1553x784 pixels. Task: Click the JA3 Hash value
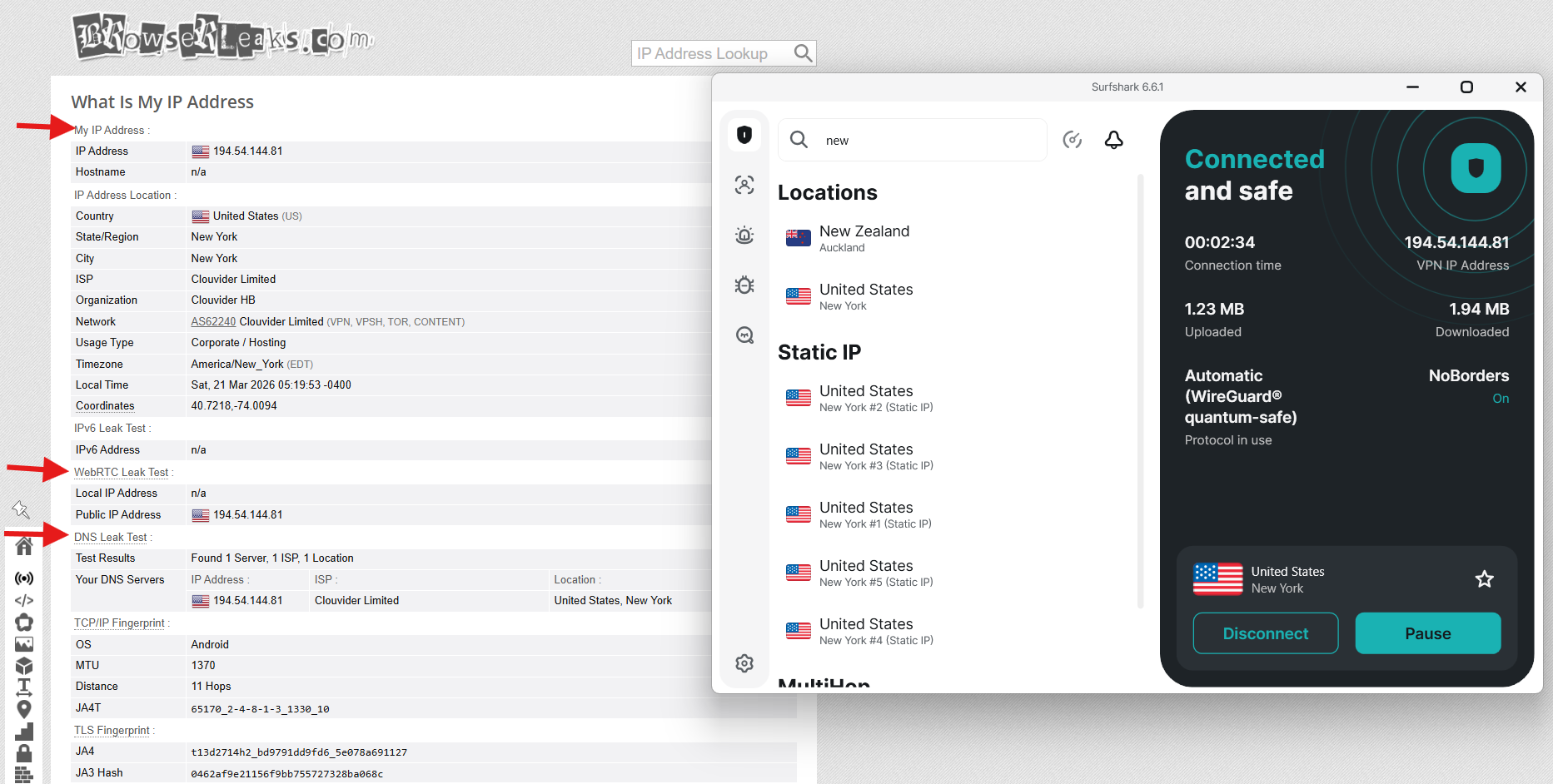(x=287, y=773)
